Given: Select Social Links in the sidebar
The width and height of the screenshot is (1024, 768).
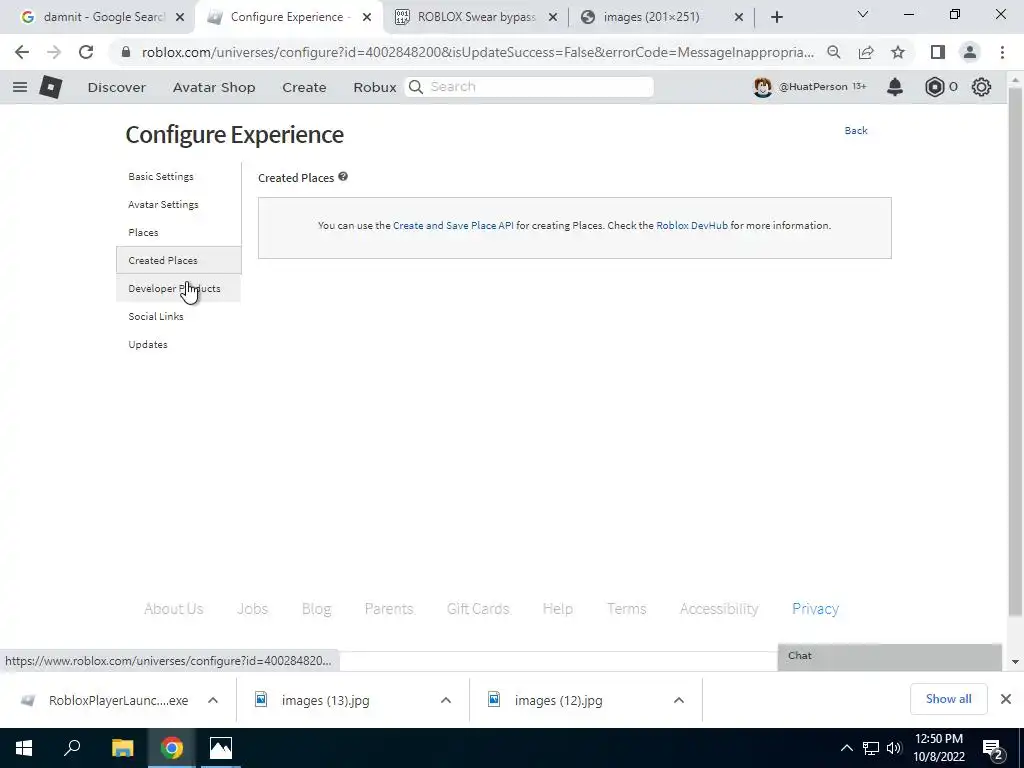Looking at the screenshot, I should click(x=155, y=317).
